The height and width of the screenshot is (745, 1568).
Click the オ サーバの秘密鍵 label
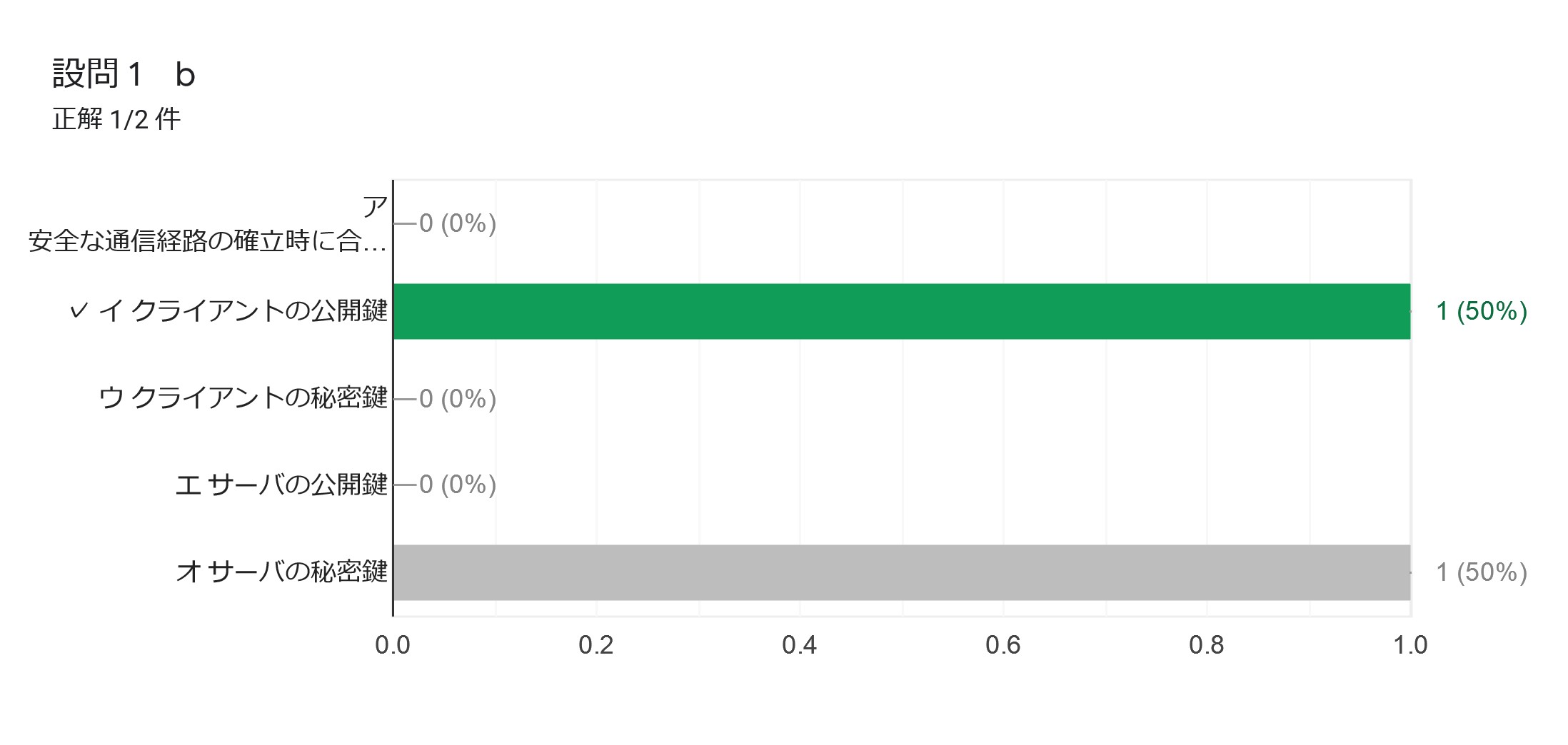click(x=281, y=572)
